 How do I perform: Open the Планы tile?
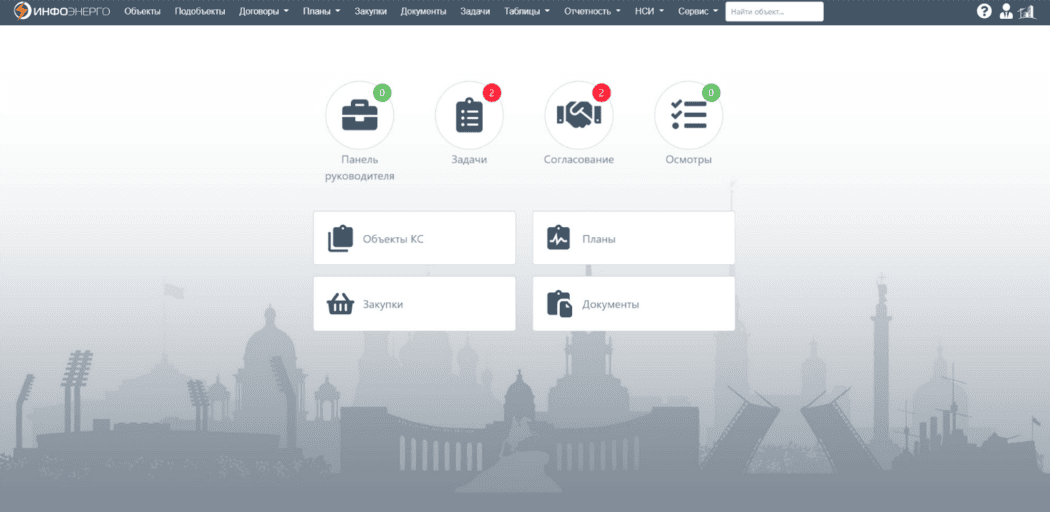[633, 238]
